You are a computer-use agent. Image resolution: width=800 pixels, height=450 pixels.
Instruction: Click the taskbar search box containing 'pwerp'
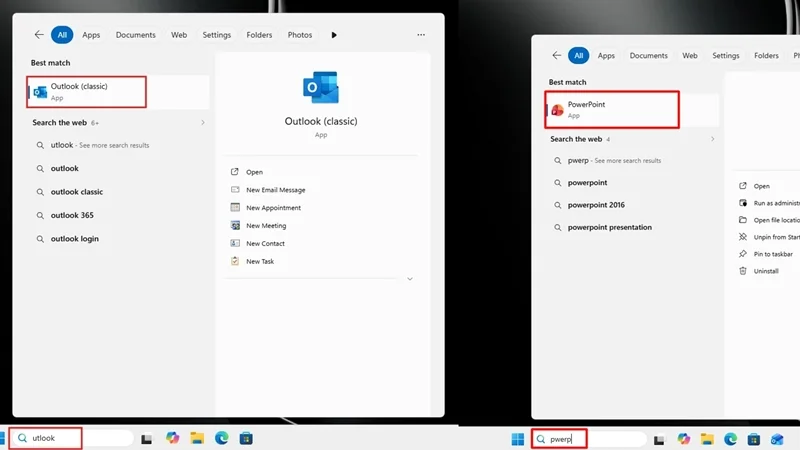click(589, 439)
